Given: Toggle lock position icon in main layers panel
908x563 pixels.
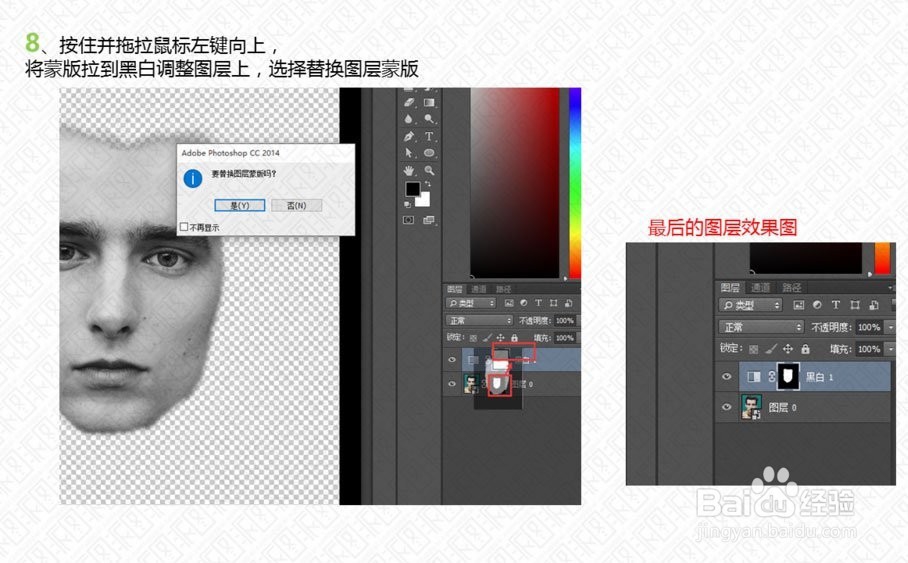Looking at the screenshot, I should 500,338.
